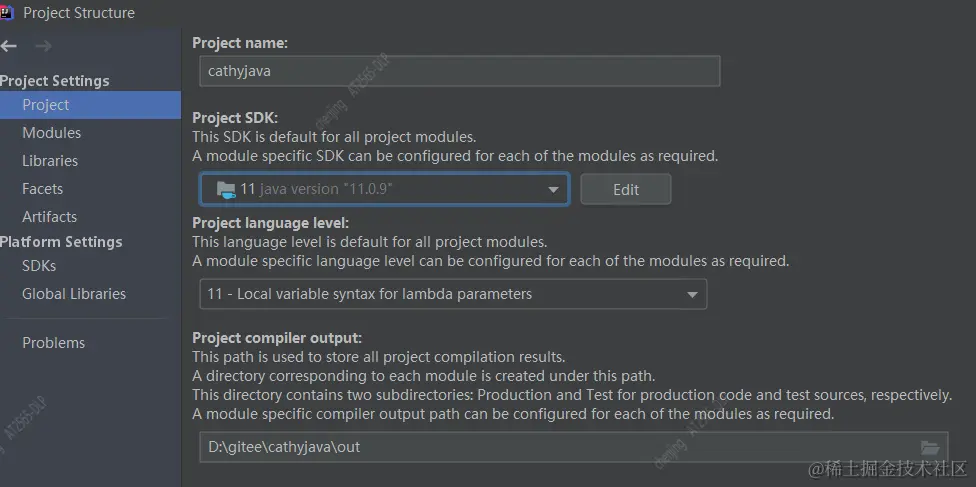
Task: Open SDKs under Platform Settings
Action: tap(39, 266)
